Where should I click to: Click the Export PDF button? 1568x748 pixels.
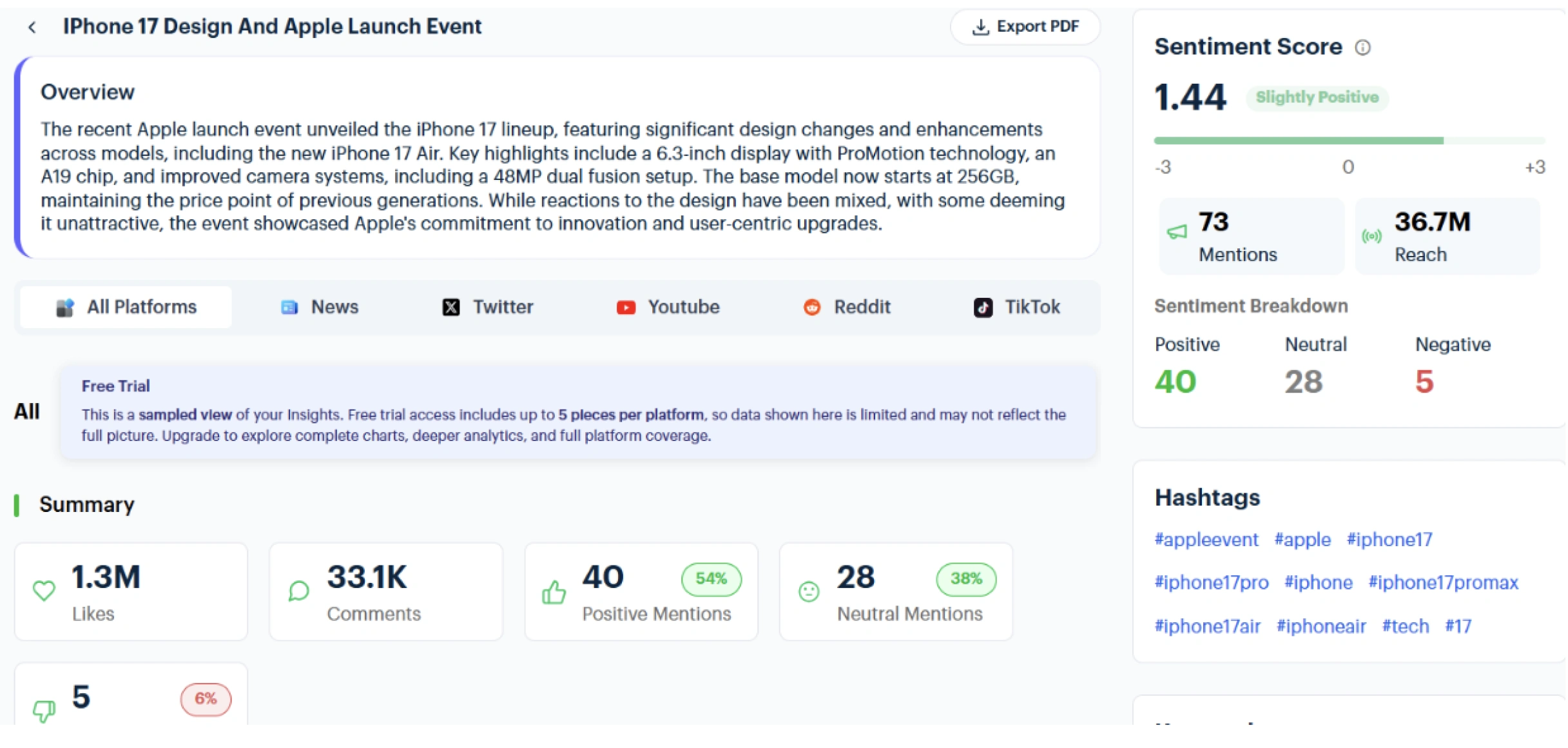coord(1025,27)
